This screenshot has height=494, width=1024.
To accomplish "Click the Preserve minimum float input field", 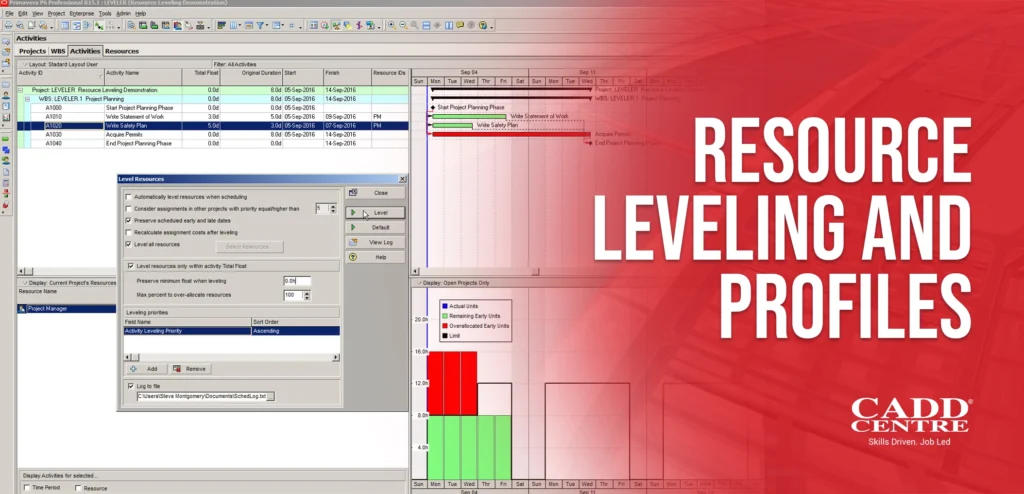I will (296, 281).
